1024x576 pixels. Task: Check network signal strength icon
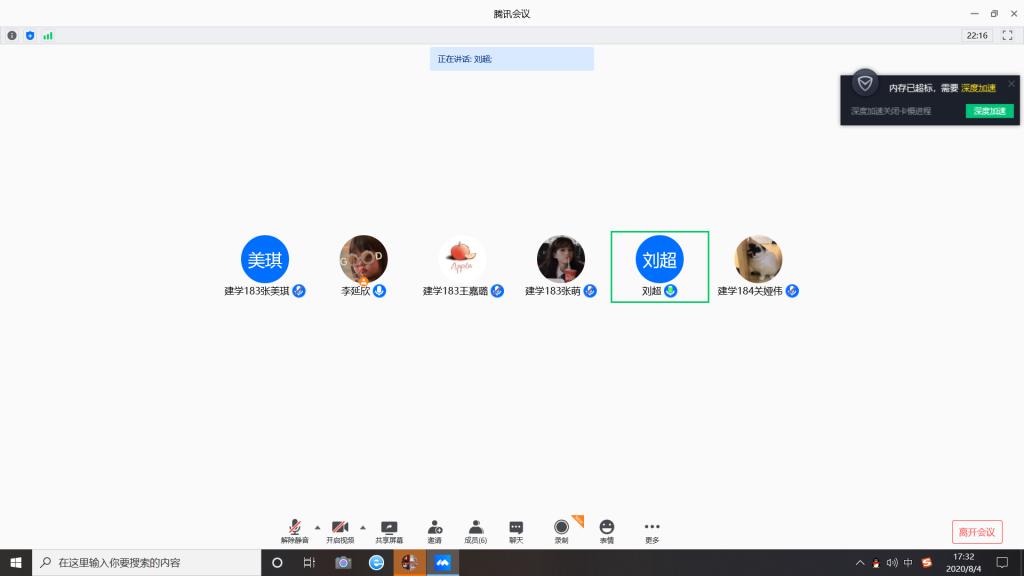click(x=48, y=35)
